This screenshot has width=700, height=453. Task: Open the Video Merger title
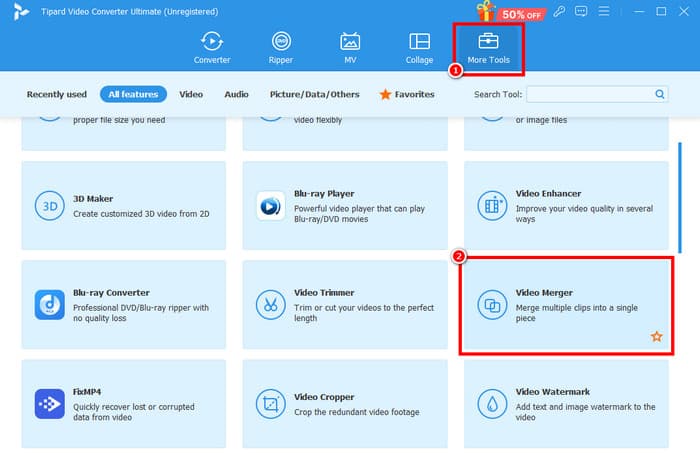(x=544, y=293)
